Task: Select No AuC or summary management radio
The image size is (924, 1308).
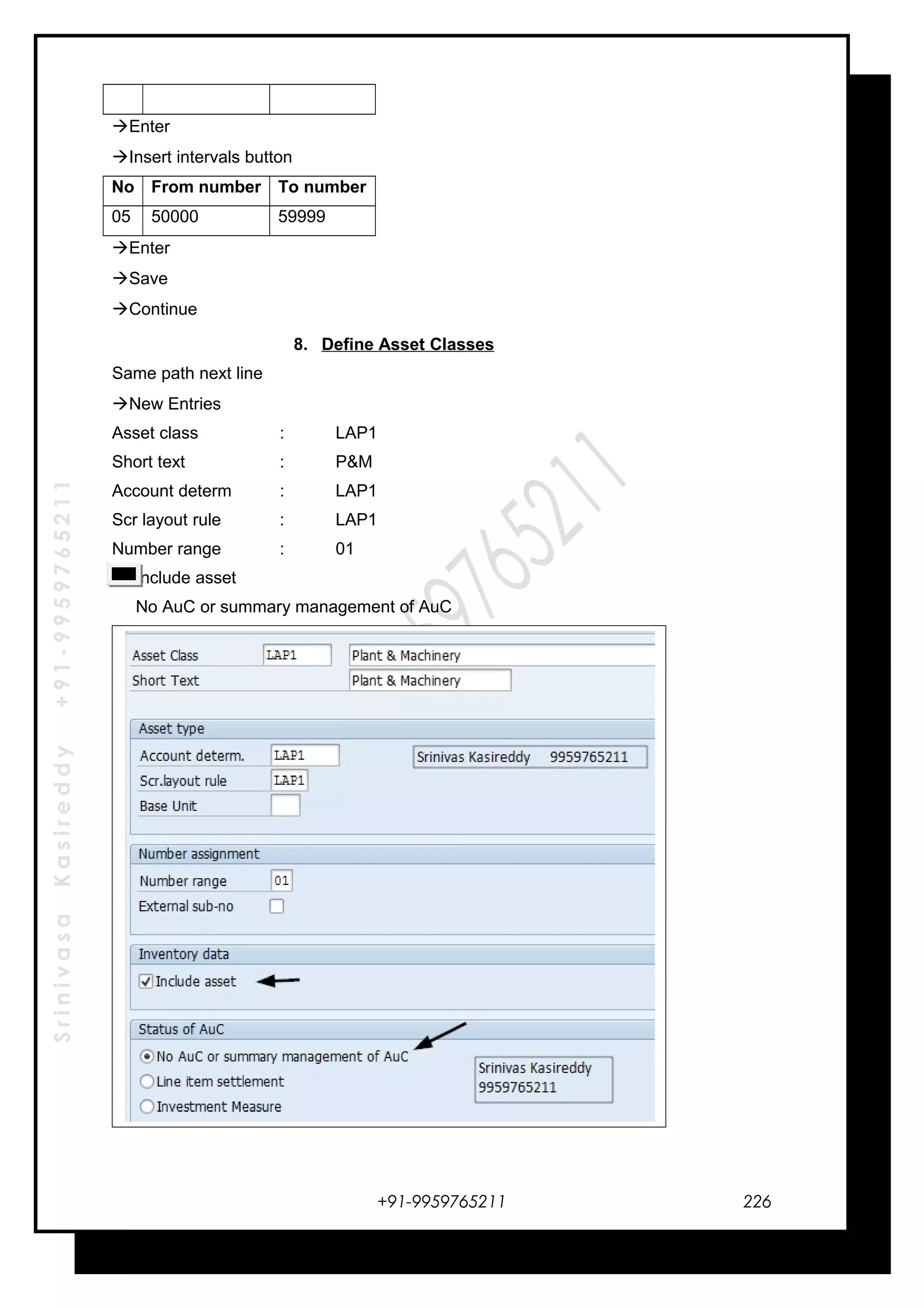Action: coord(147,1056)
